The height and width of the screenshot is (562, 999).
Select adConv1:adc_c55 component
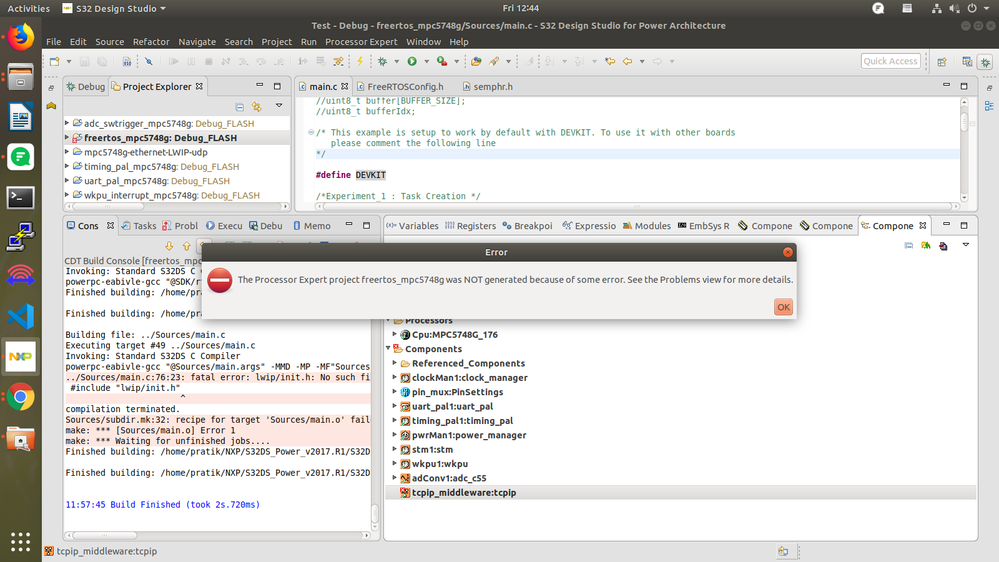click(449, 478)
